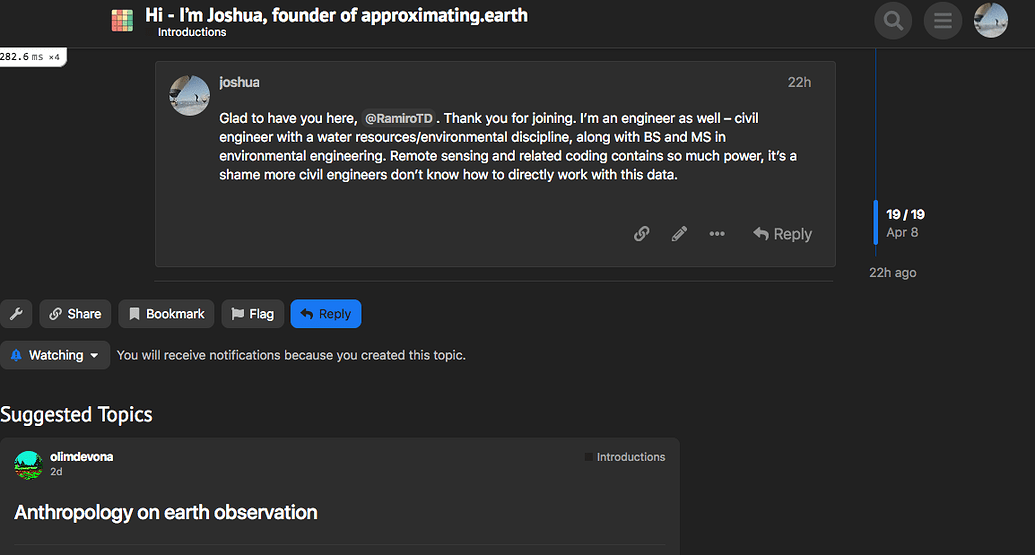Edit the post with pencil icon
The height and width of the screenshot is (555, 1035).
coord(679,234)
